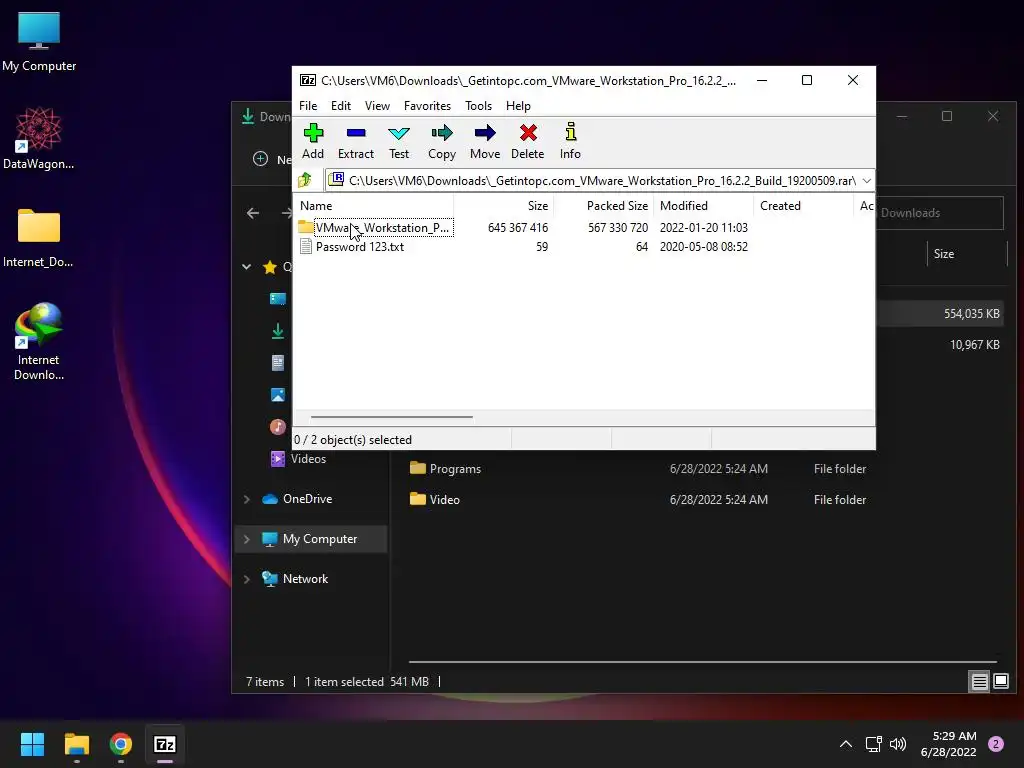Open the DataWagon desktop shortcut
Viewport: 1024px width, 768px height.
click(x=39, y=138)
